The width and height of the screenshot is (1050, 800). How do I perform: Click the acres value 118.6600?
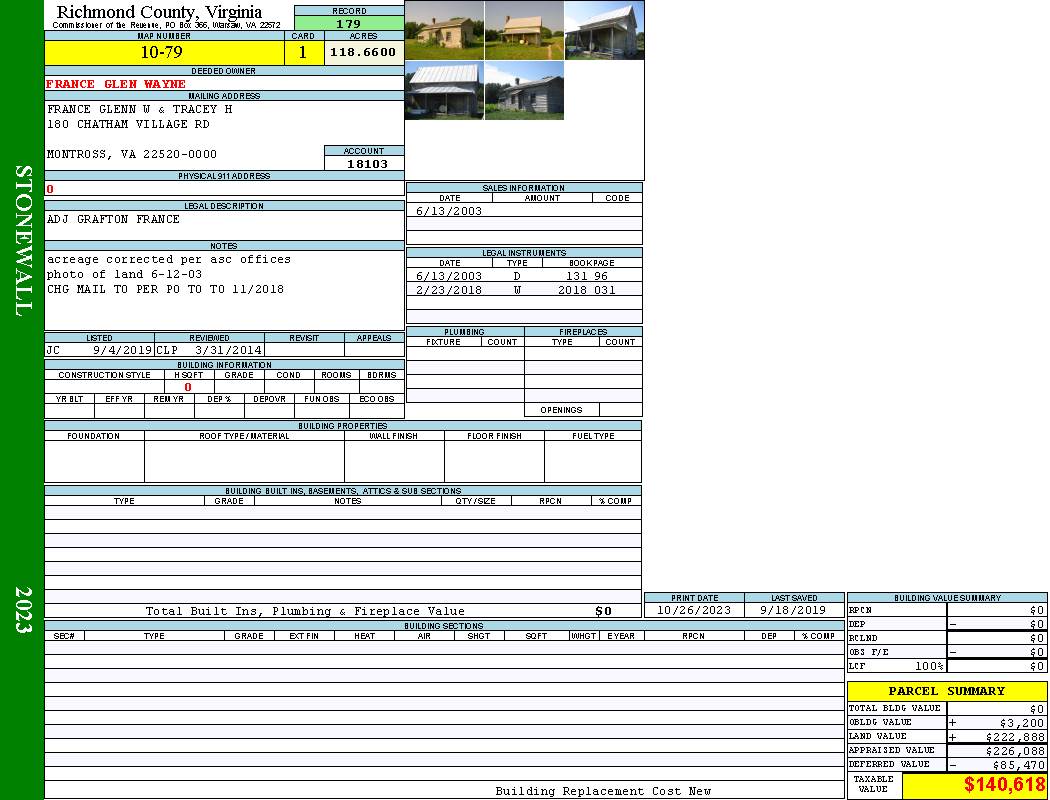point(363,53)
